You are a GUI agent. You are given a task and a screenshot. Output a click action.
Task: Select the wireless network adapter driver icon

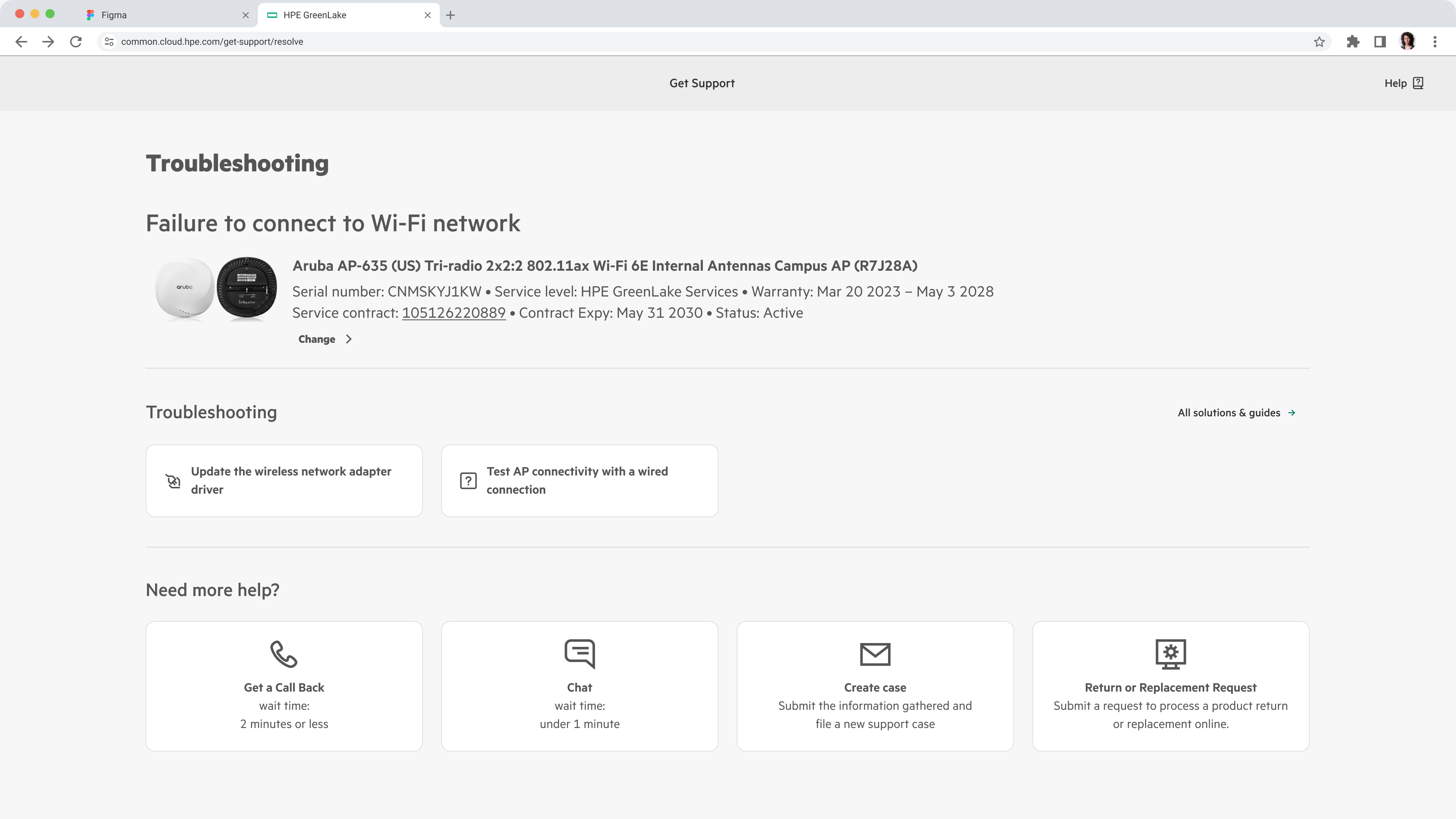173,480
